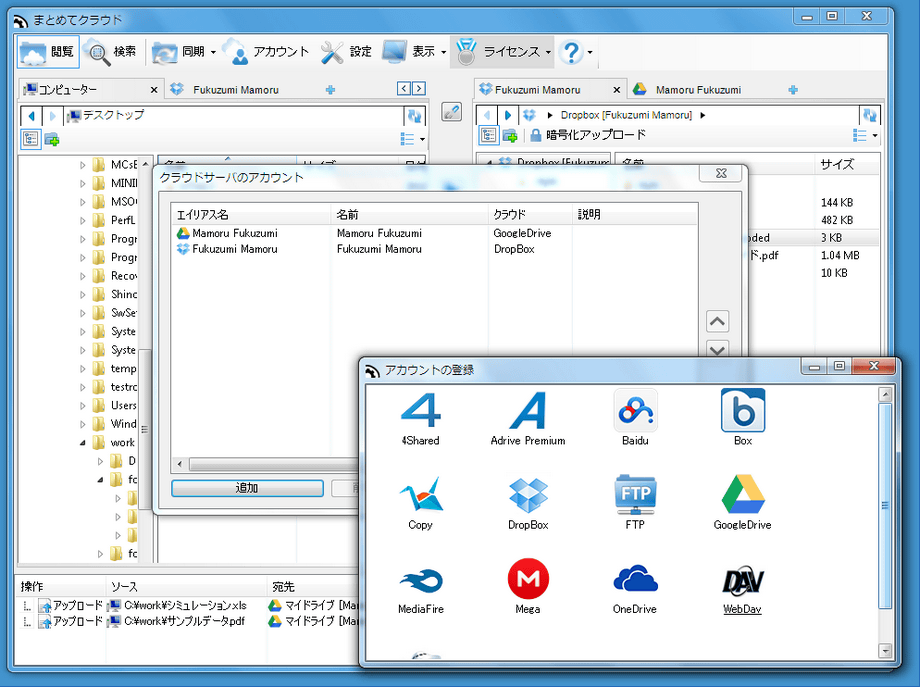Close the クラウドサーバのアカウント dialog
The height and width of the screenshot is (687, 920).
[x=722, y=174]
